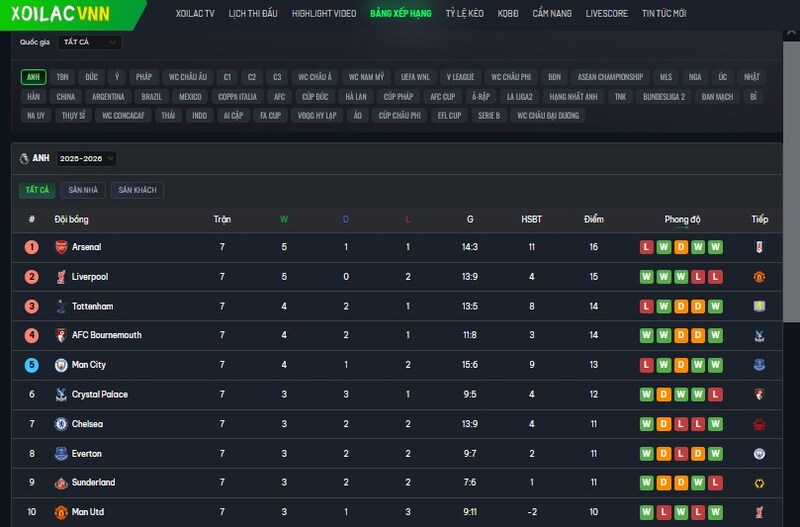Open the Quốc gia country dropdown
This screenshot has height=527, width=800.
(91, 42)
